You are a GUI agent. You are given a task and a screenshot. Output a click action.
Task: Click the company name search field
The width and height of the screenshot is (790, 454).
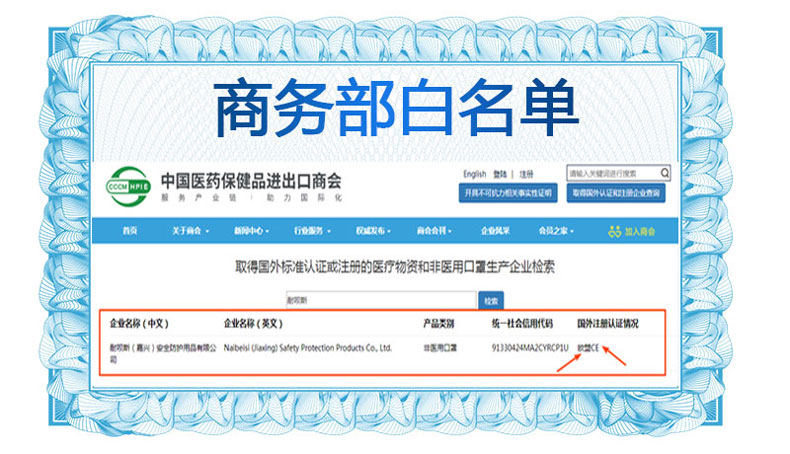[x=380, y=299]
